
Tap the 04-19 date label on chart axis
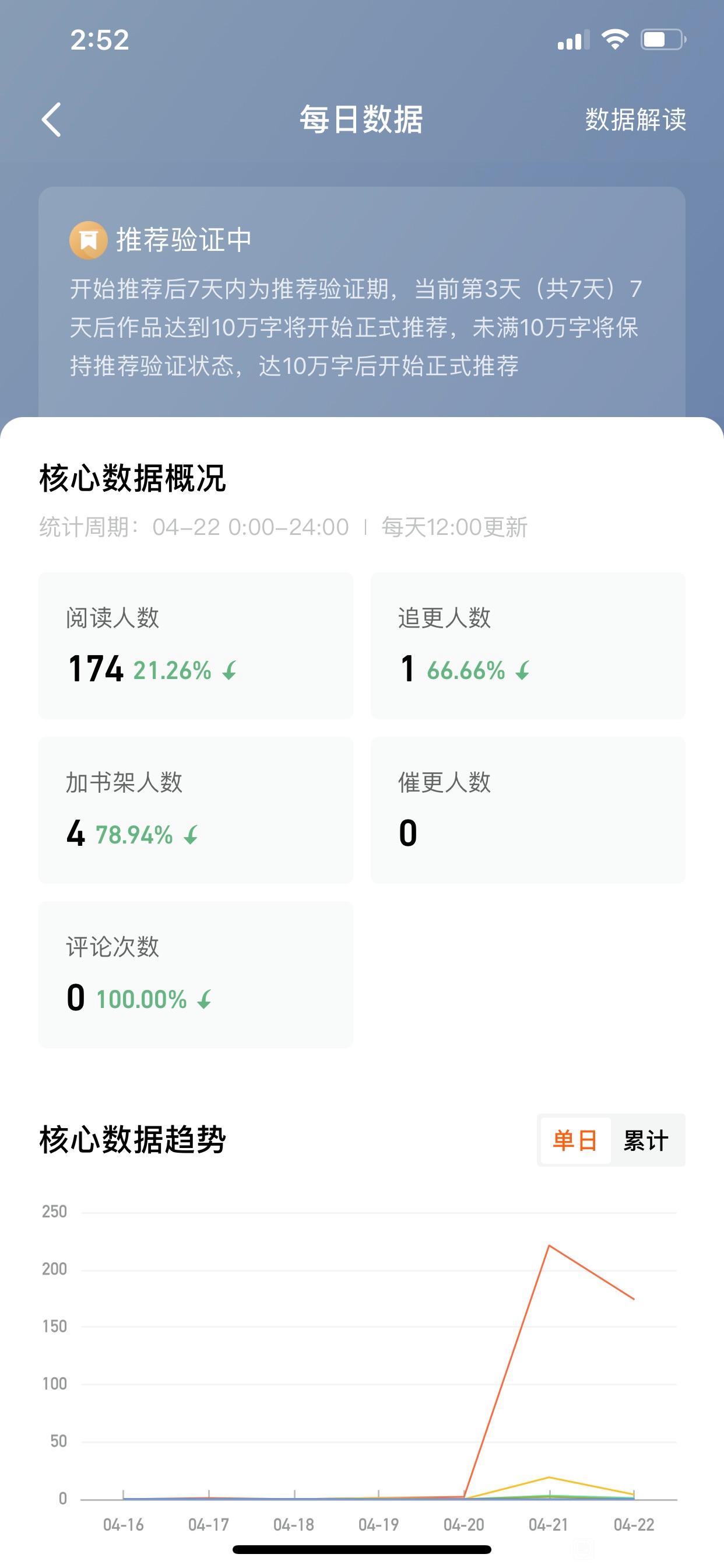378,1525
